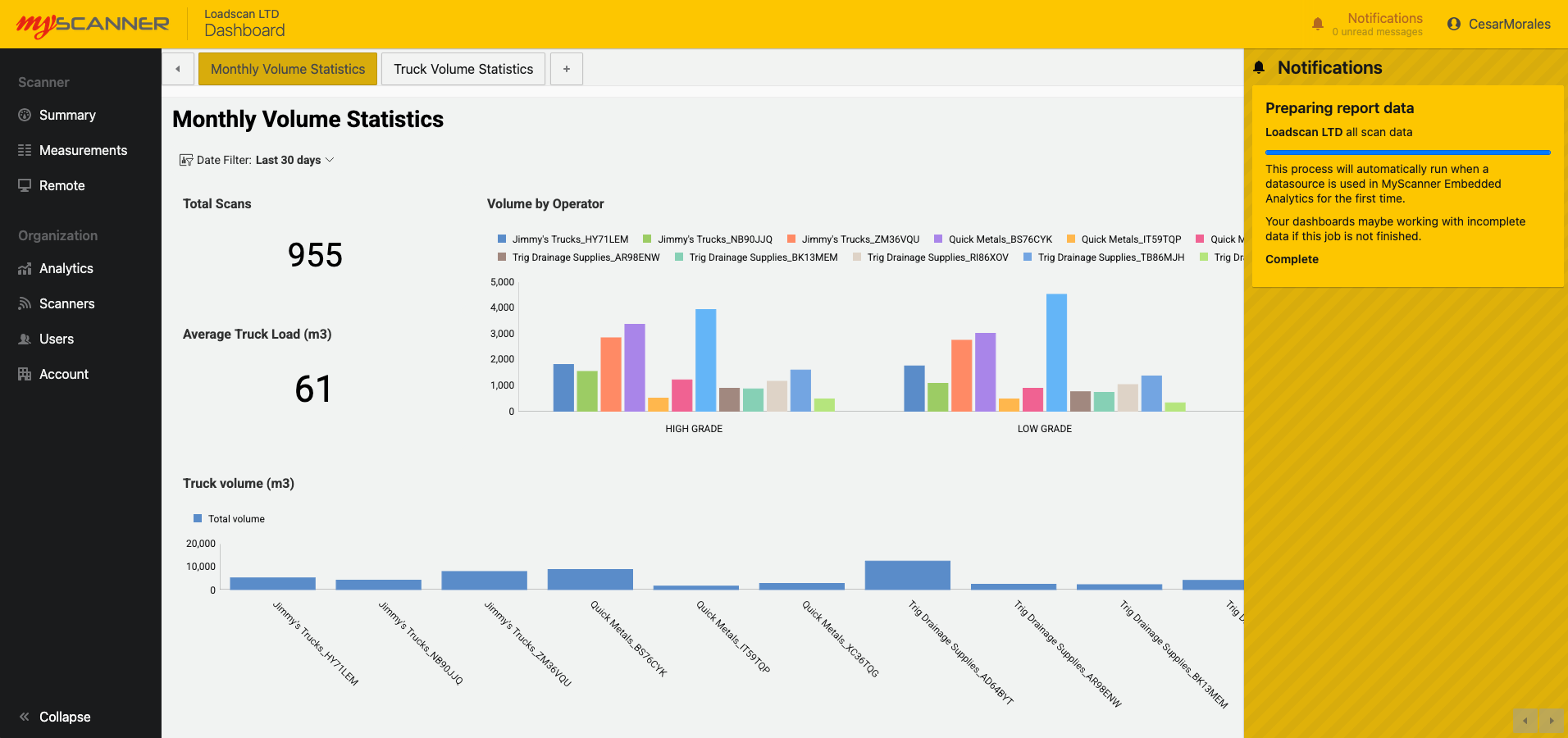The height and width of the screenshot is (738, 1568).
Task: Click the Trig Drainage Supplies_AD64BYT truck bar
Action: (907, 575)
